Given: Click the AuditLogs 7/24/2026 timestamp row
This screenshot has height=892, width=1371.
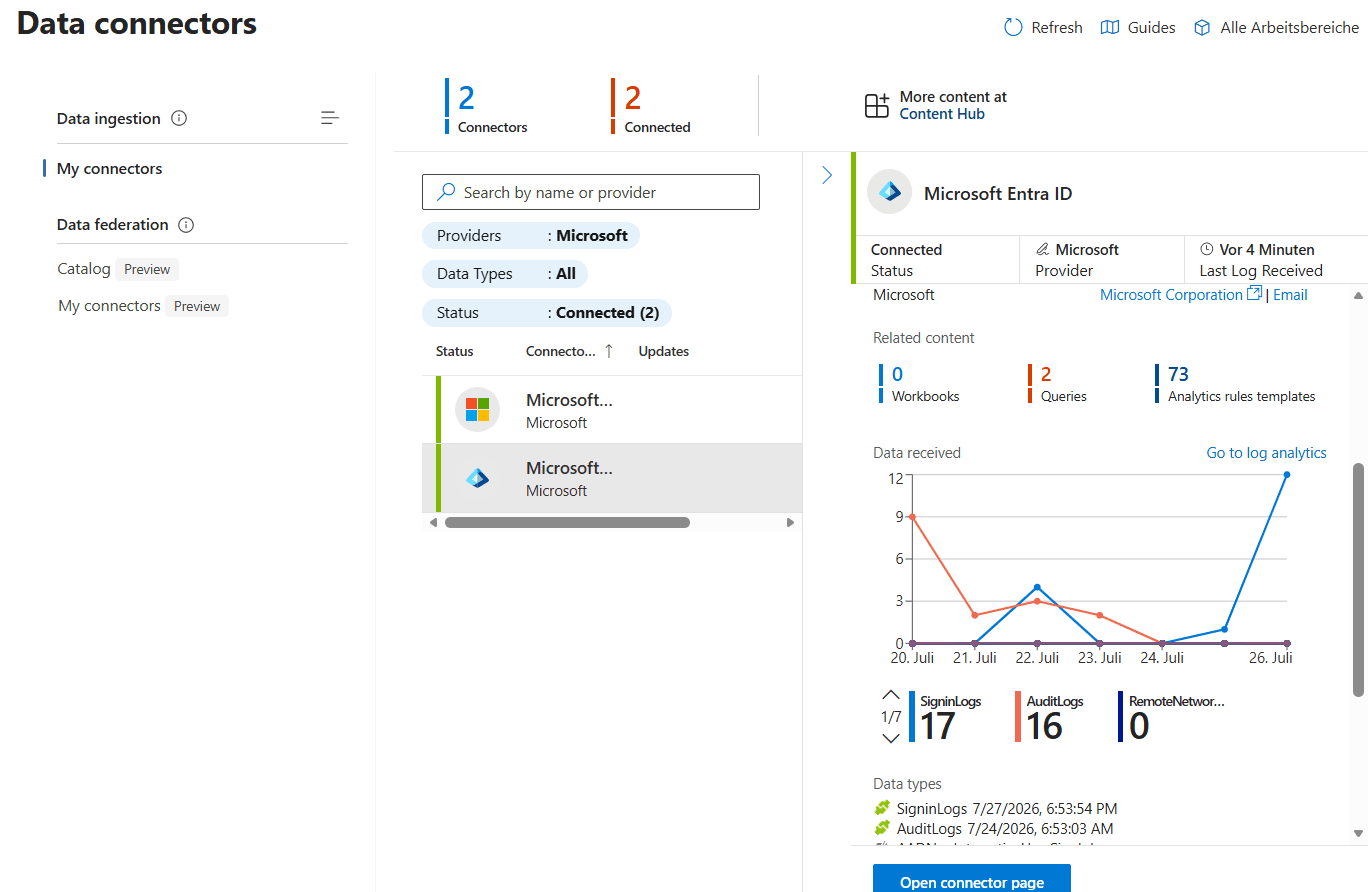Looking at the screenshot, I should (x=993, y=828).
